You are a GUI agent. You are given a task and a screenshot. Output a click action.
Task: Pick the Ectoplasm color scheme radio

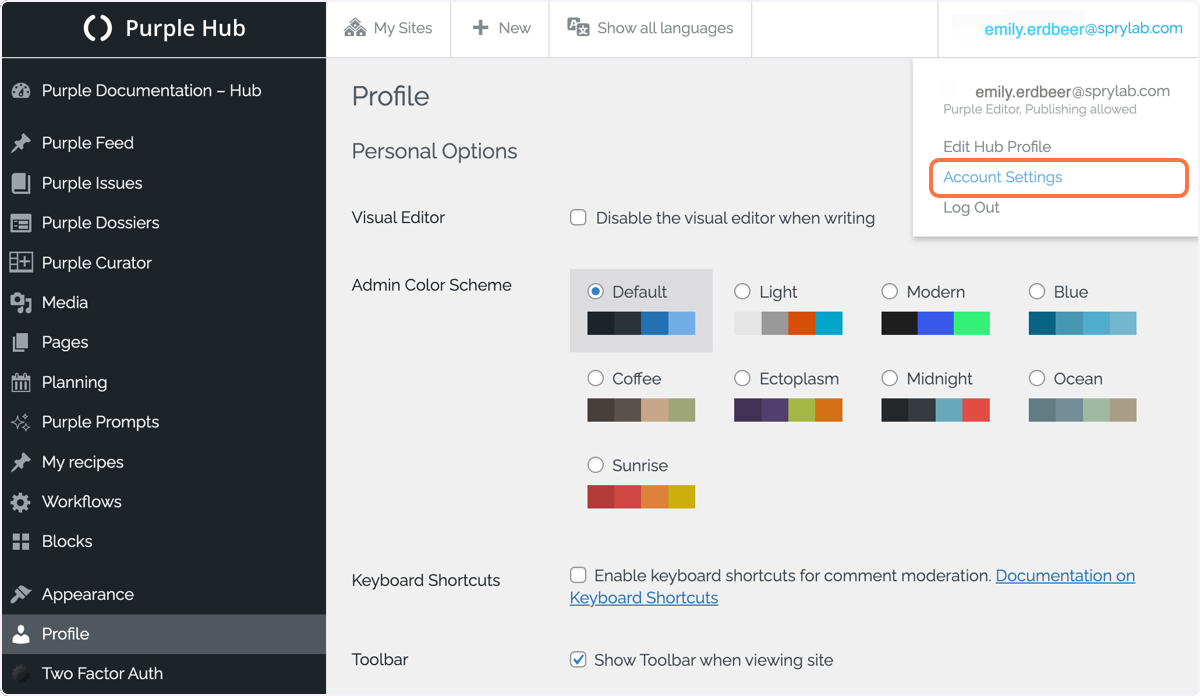click(742, 378)
